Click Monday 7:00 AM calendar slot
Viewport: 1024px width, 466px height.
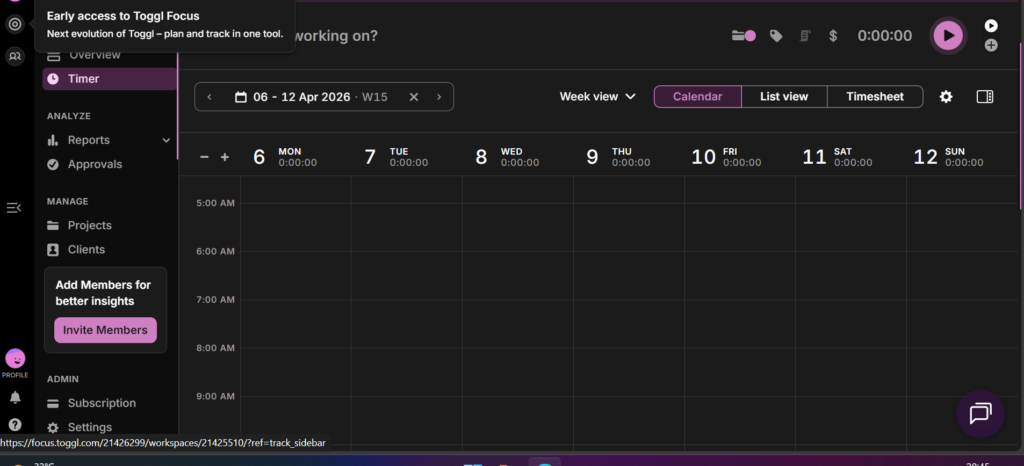(296, 324)
